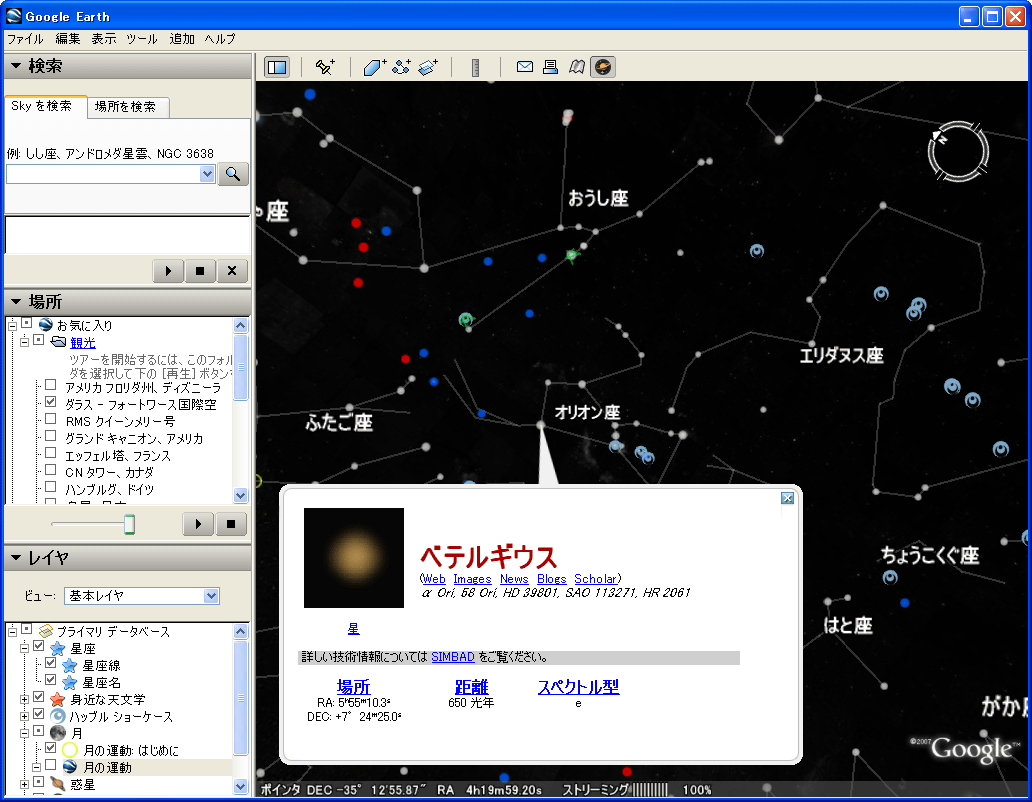Switch between Sky and Earth mode
The image size is (1032, 802).
tap(602, 67)
